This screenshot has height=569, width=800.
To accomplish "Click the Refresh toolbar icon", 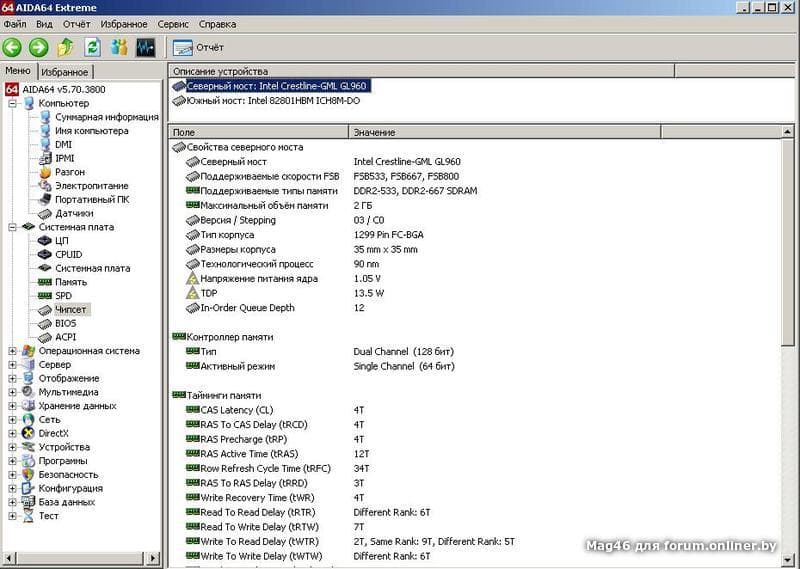I will [x=92, y=47].
